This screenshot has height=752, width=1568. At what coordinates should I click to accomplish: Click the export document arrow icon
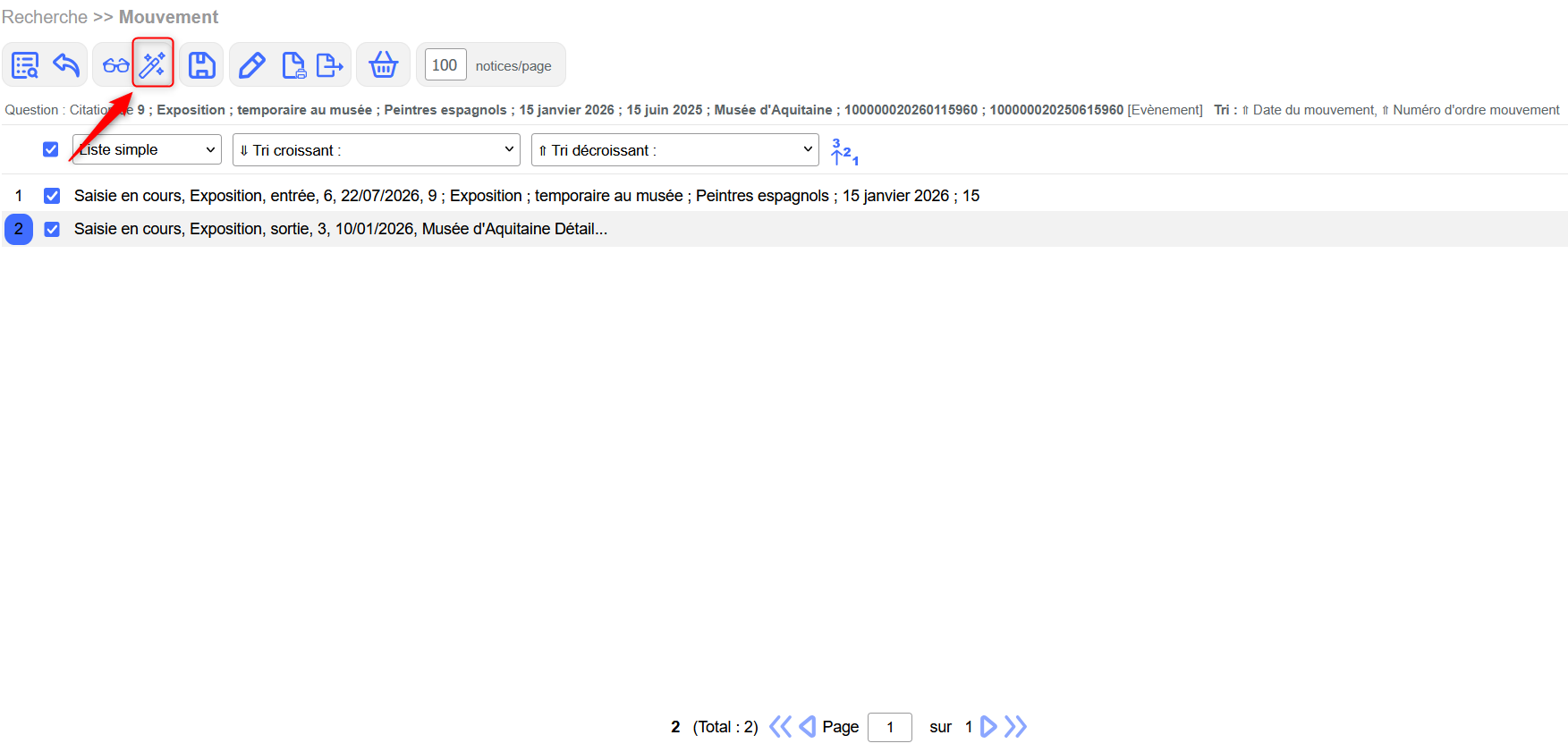(x=329, y=65)
